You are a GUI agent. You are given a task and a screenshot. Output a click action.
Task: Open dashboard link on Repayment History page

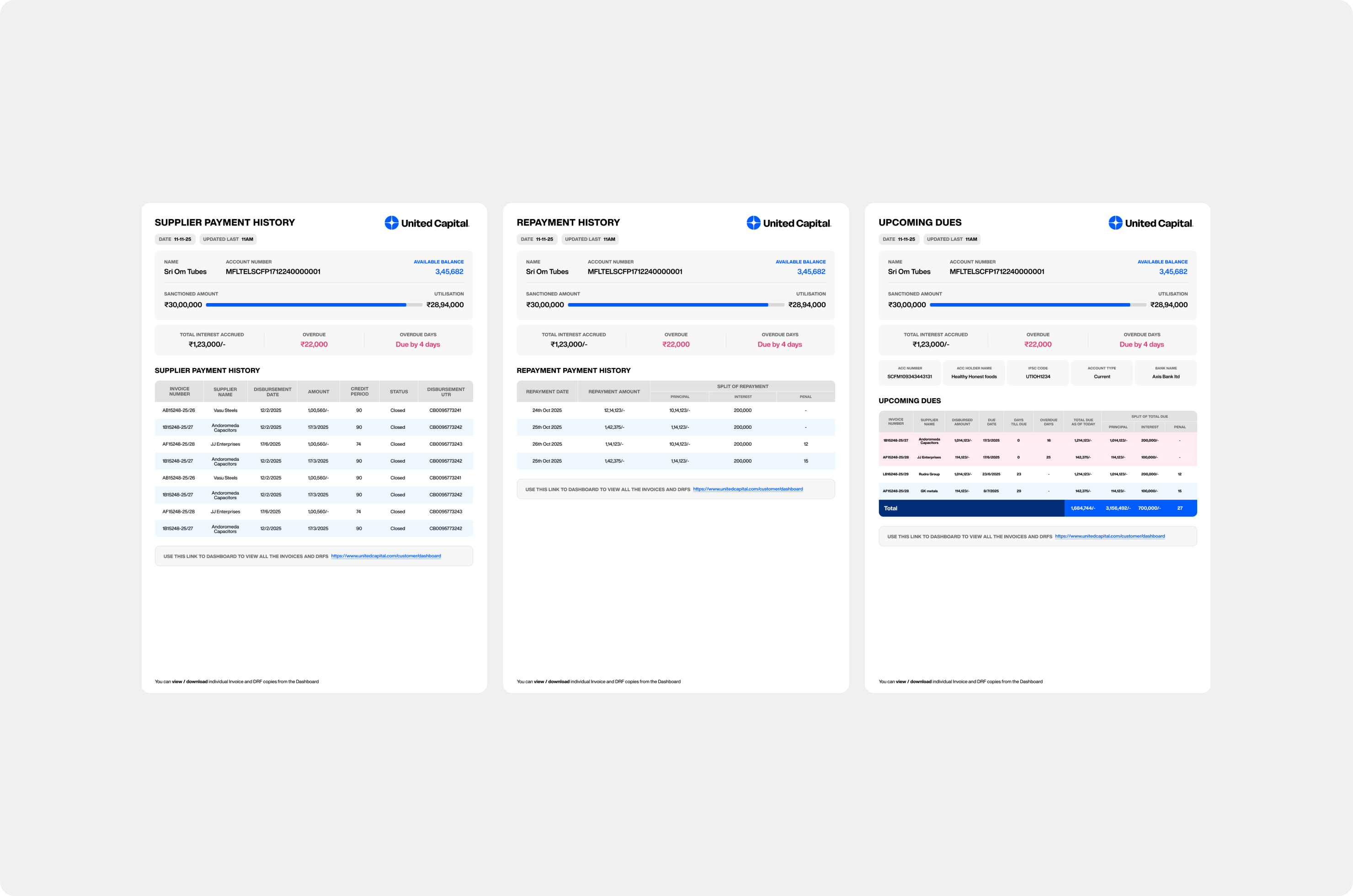747,489
